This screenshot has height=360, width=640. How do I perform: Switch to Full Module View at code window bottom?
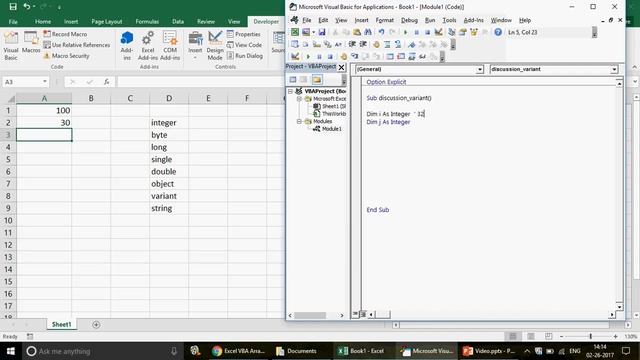click(363, 314)
